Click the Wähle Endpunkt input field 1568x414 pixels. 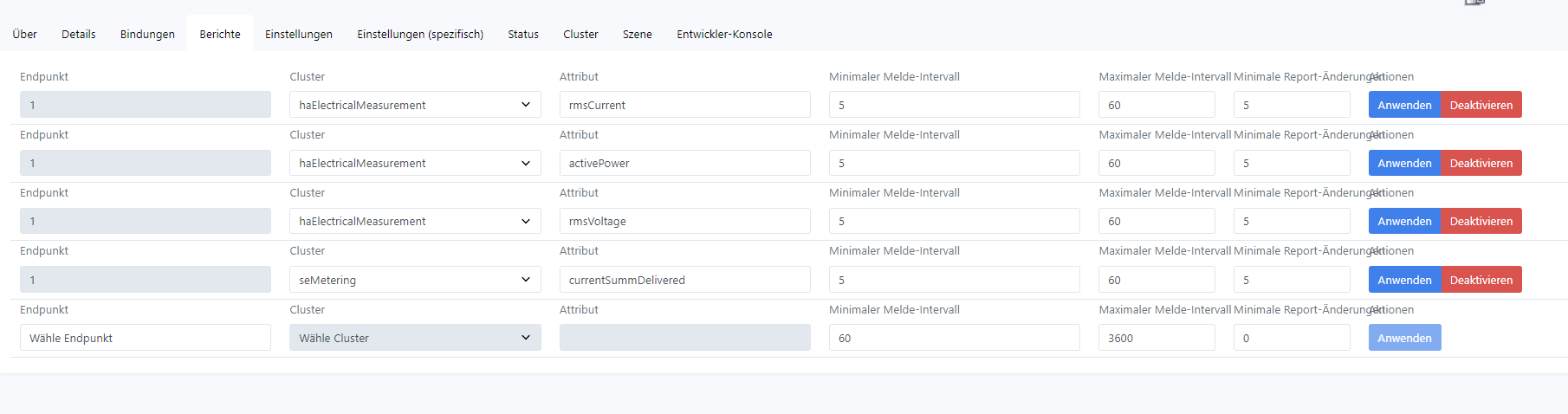tap(146, 338)
